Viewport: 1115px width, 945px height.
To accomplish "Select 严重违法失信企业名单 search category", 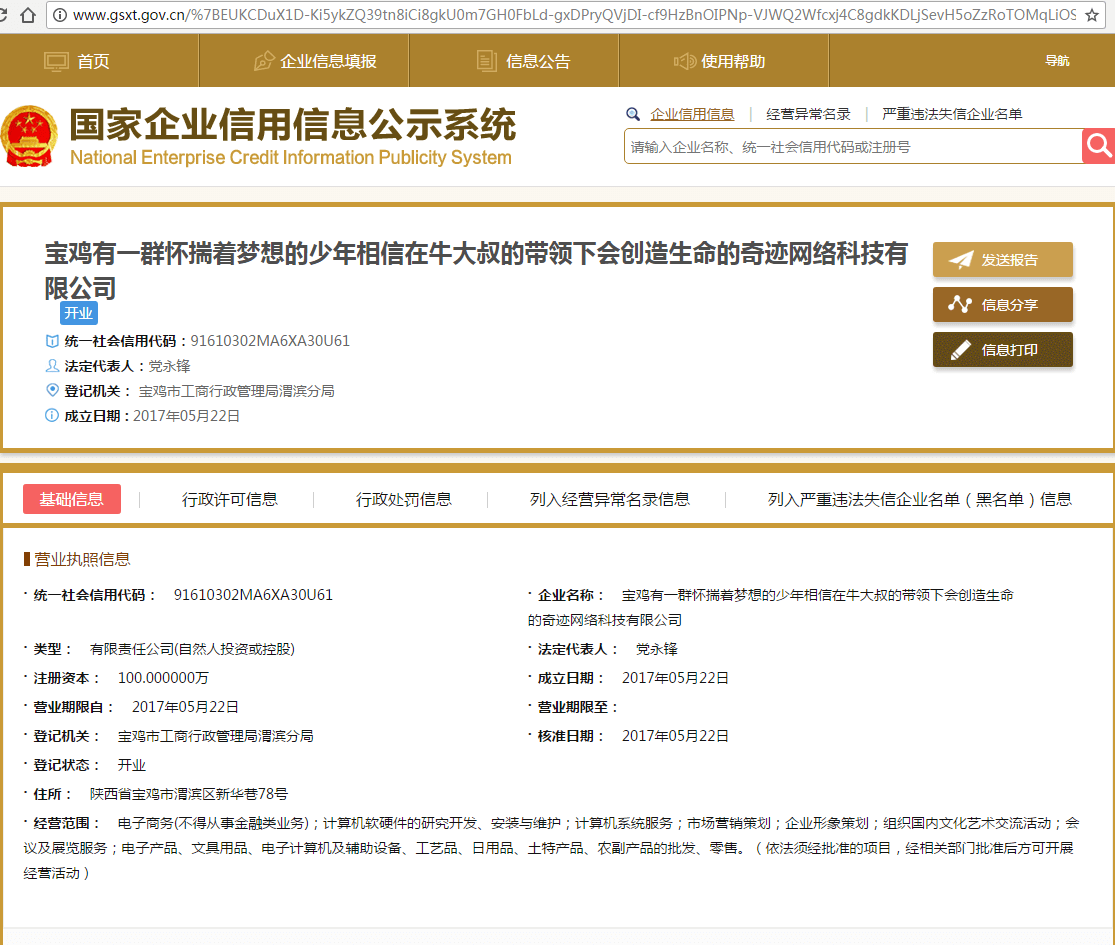I will point(951,114).
